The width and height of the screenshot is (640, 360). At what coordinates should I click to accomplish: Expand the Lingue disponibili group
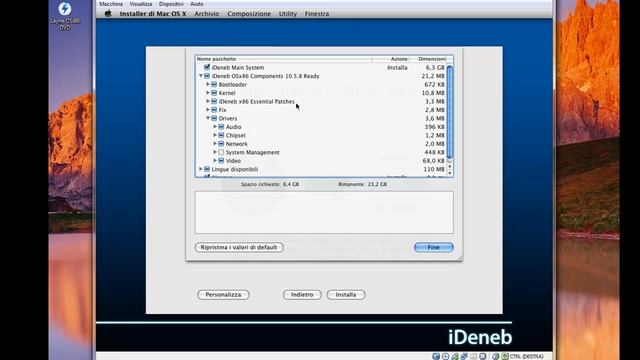coord(200,169)
